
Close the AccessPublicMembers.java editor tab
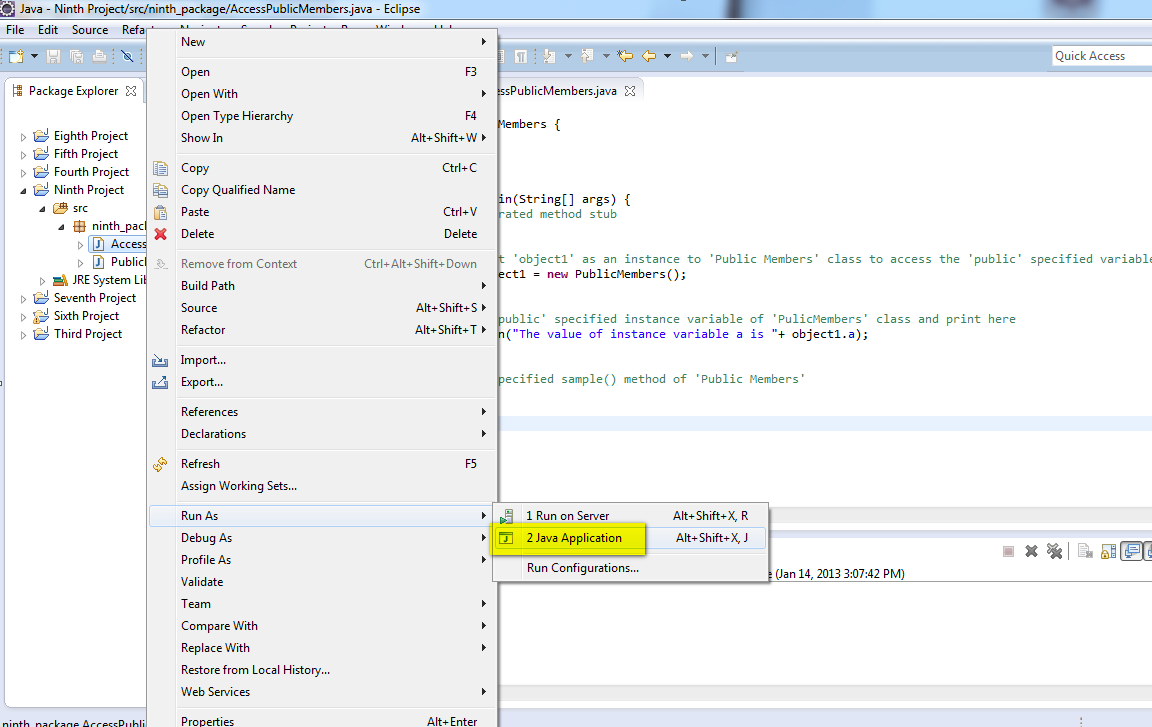(630, 91)
